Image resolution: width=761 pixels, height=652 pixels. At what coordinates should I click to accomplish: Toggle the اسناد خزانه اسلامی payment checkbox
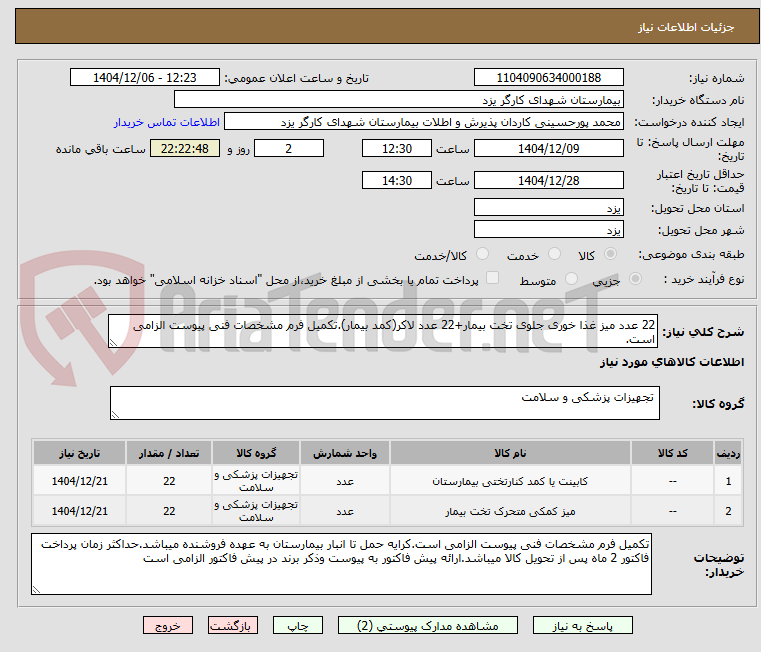click(x=492, y=278)
